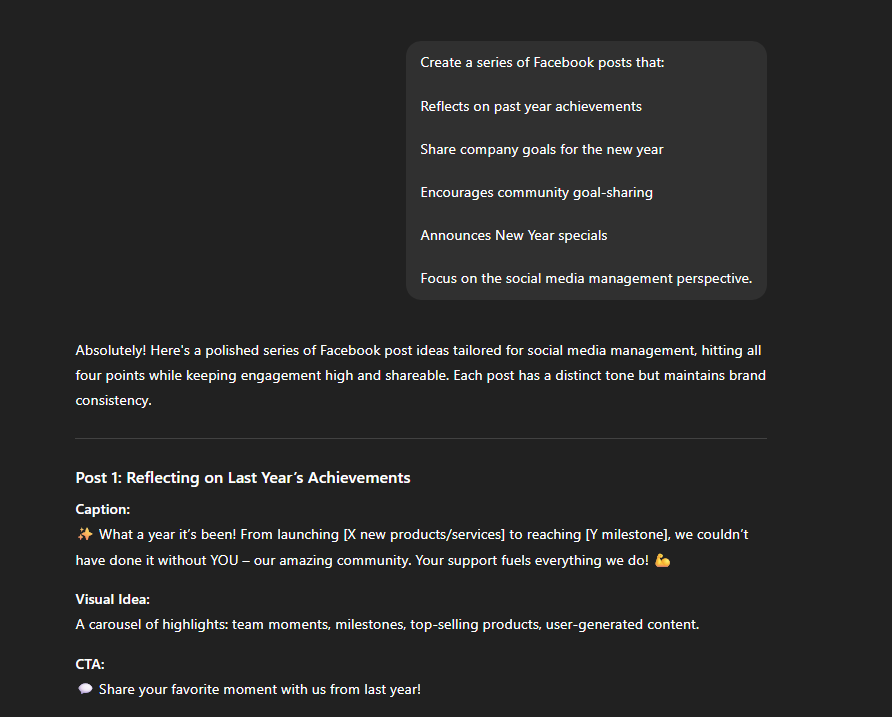Click the flexed bicep emoji after the caption
Screen dimensions: 892x717
coord(662,561)
